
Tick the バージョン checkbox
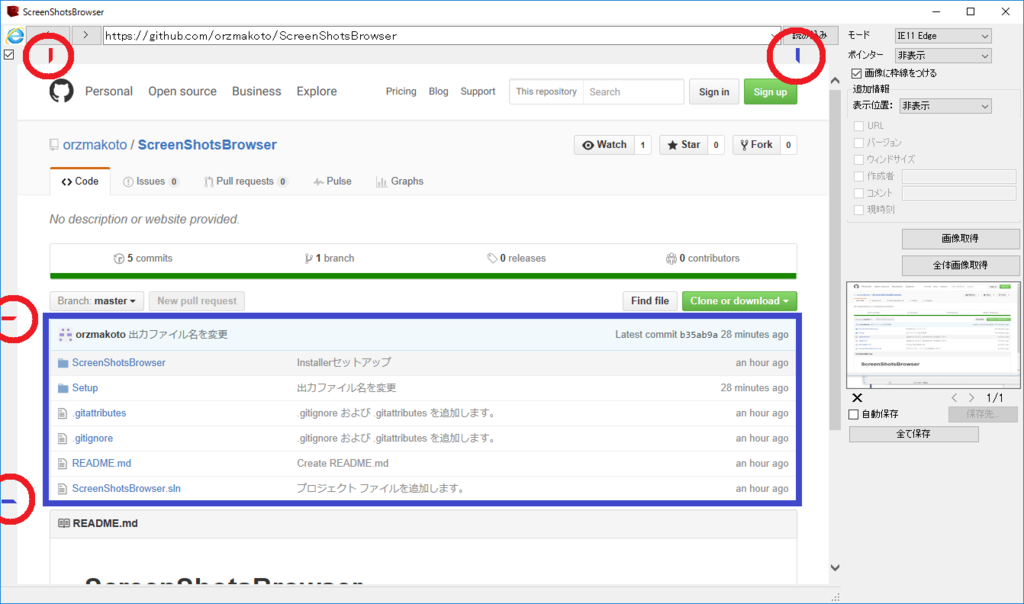tap(859, 142)
